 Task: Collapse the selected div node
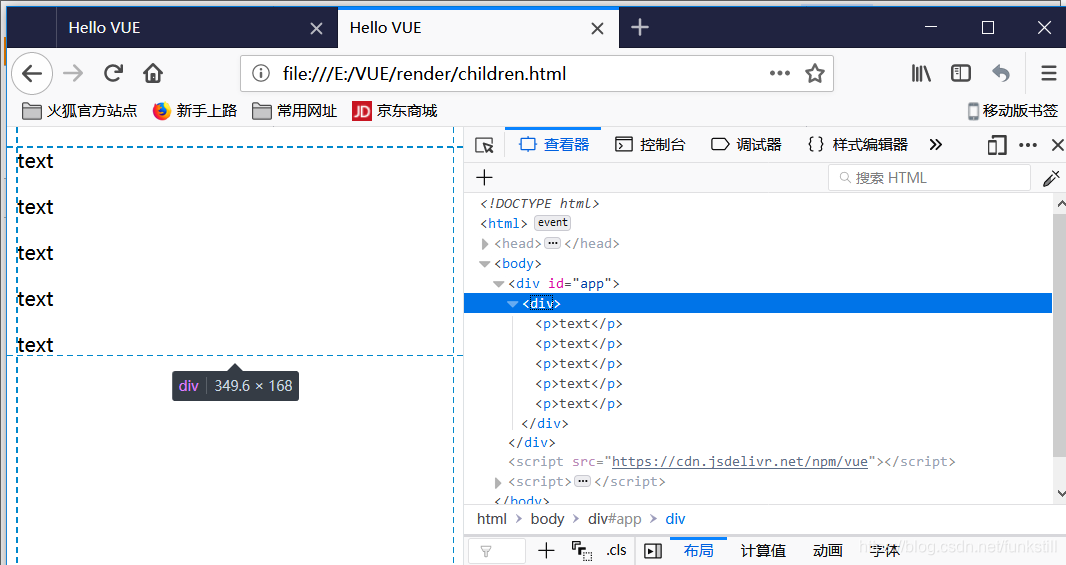(513, 304)
